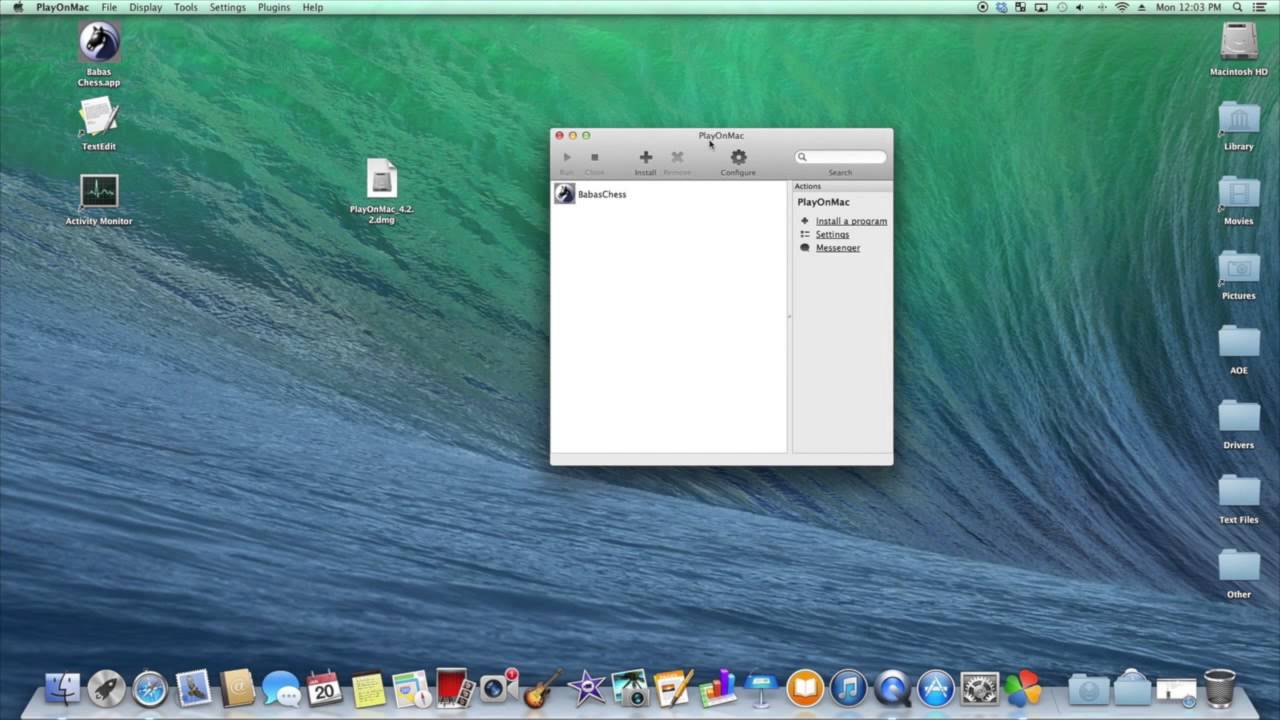Open iTunes in the Dock
This screenshot has width=1280, height=720.
pos(848,689)
